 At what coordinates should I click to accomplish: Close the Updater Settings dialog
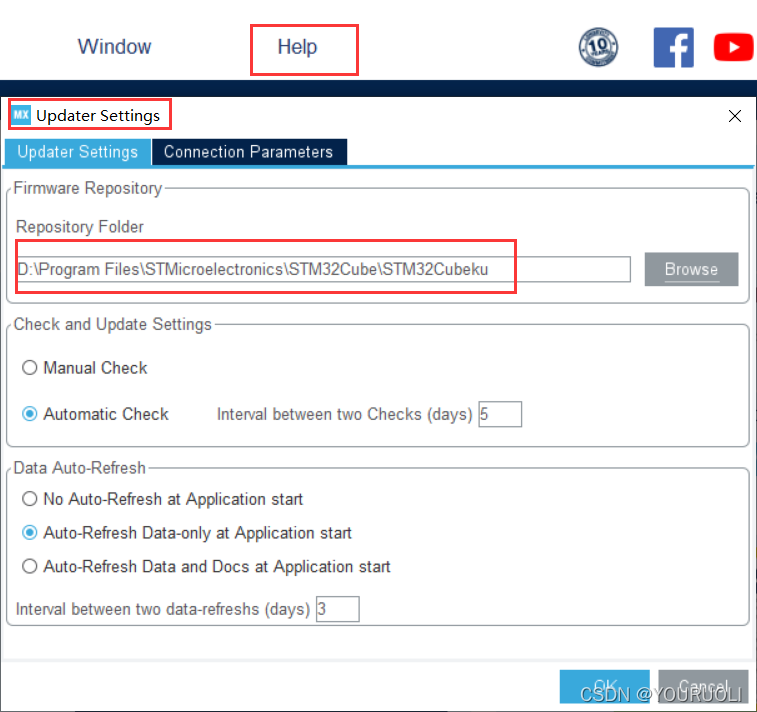point(734,116)
